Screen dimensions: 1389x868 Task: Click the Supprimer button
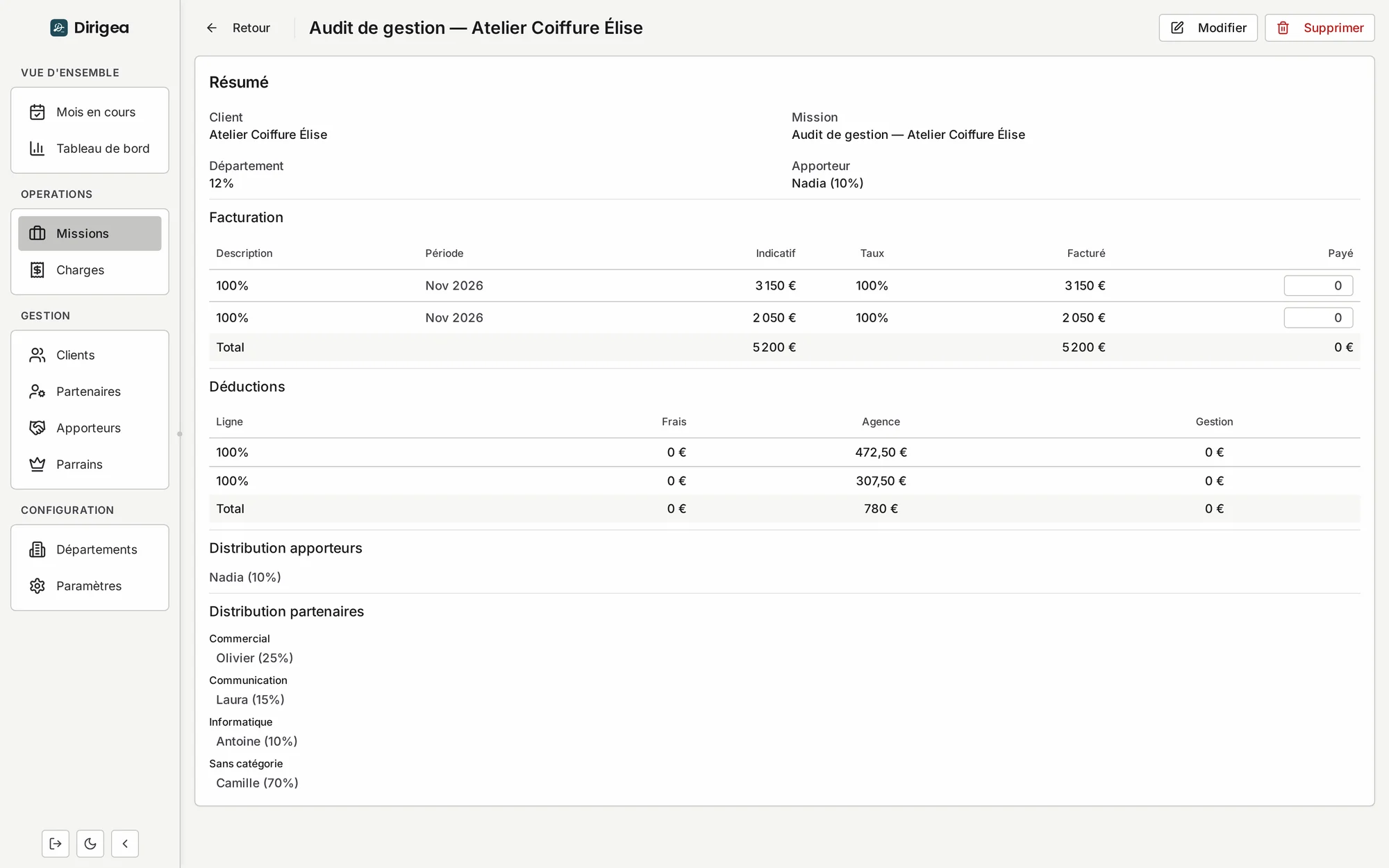coord(1320,28)
